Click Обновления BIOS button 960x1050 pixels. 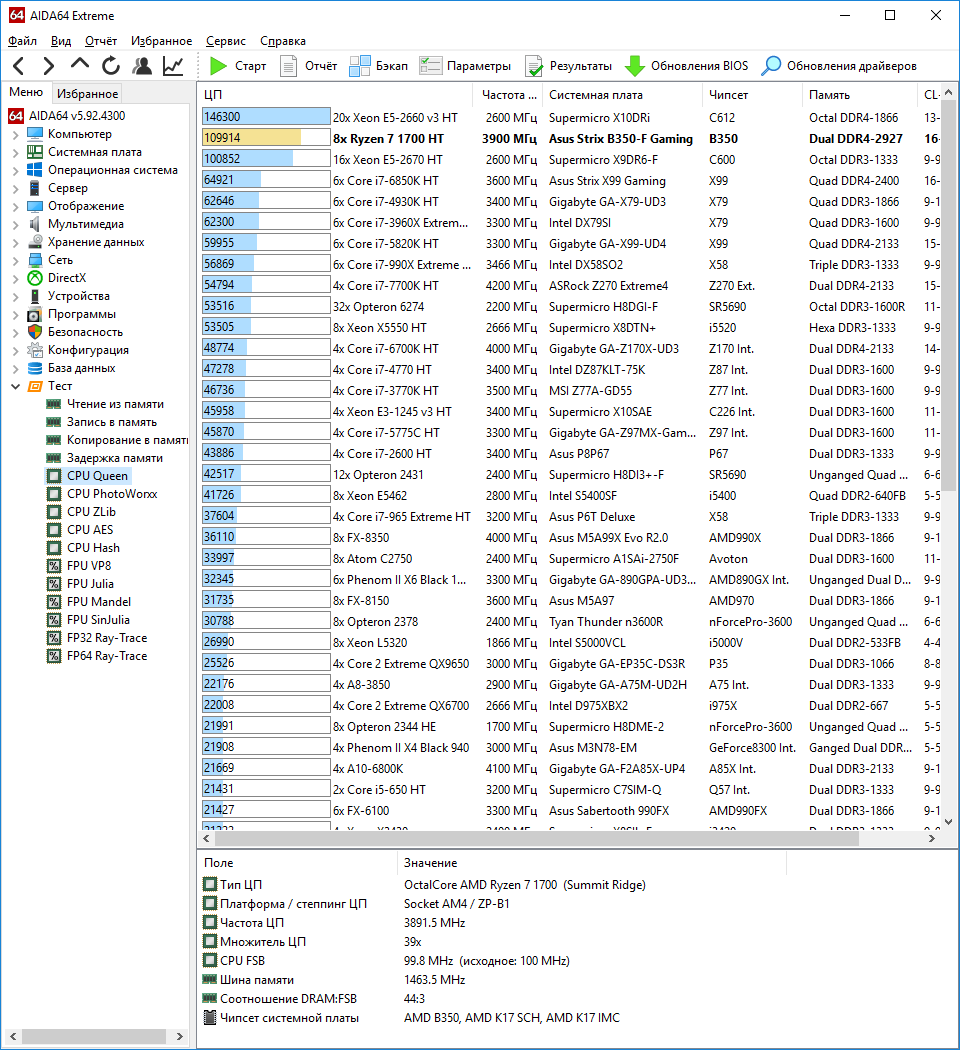[687, 66]
